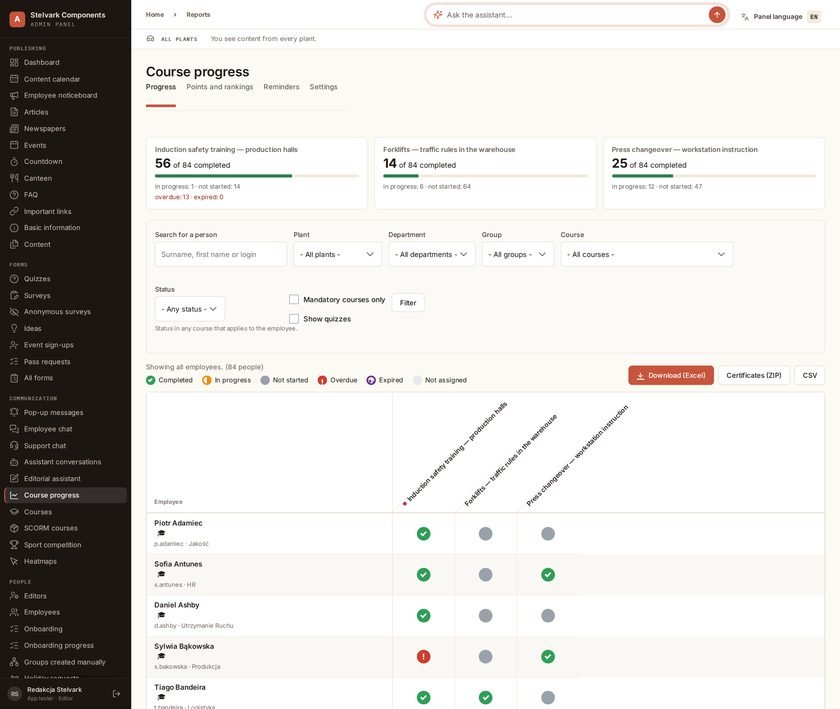Click Stelvark Components logo badge
Viewport: 840px width, 709px height.
click(17, 19)
